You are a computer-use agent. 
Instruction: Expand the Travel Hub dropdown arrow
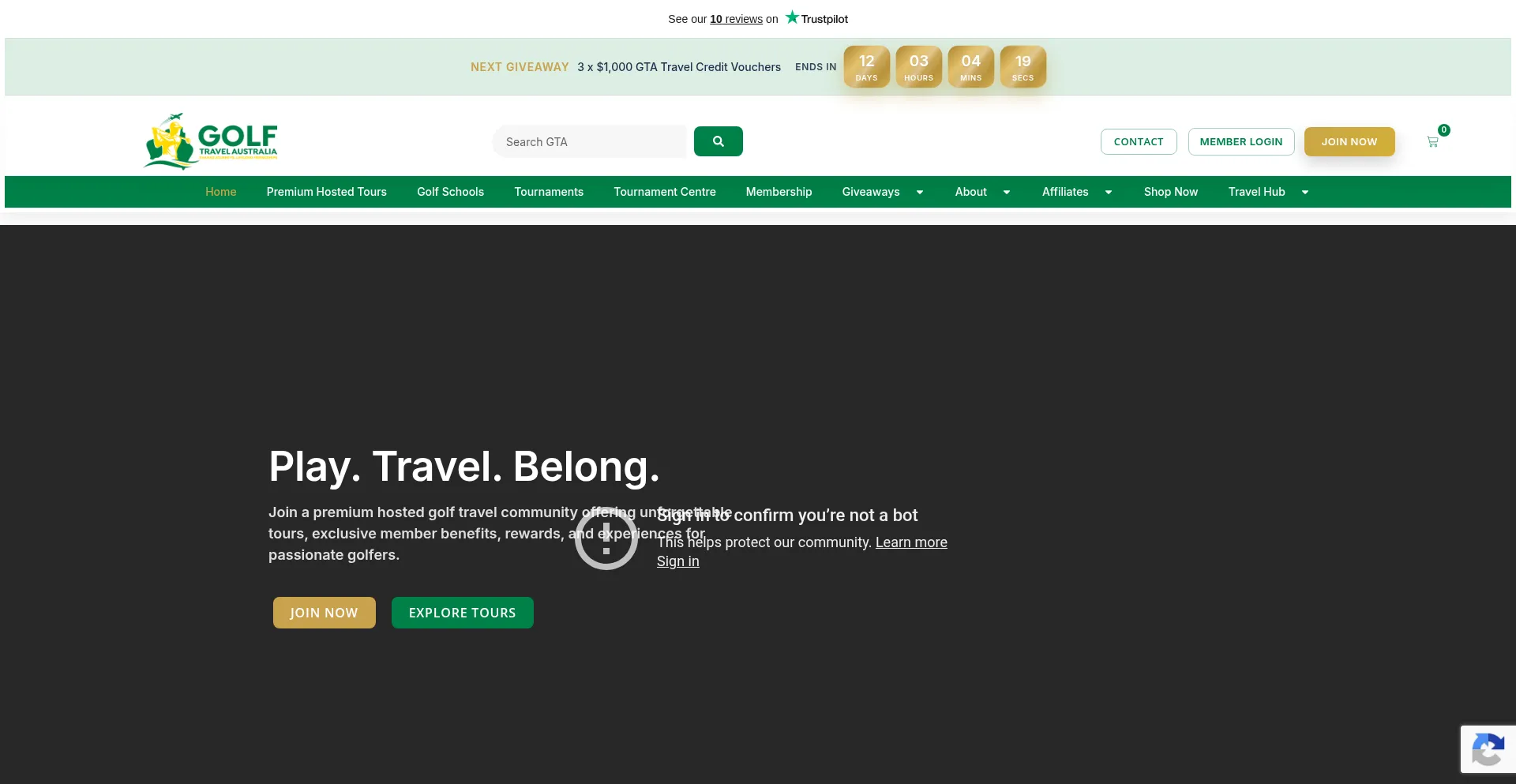[x=1305, y=192]
